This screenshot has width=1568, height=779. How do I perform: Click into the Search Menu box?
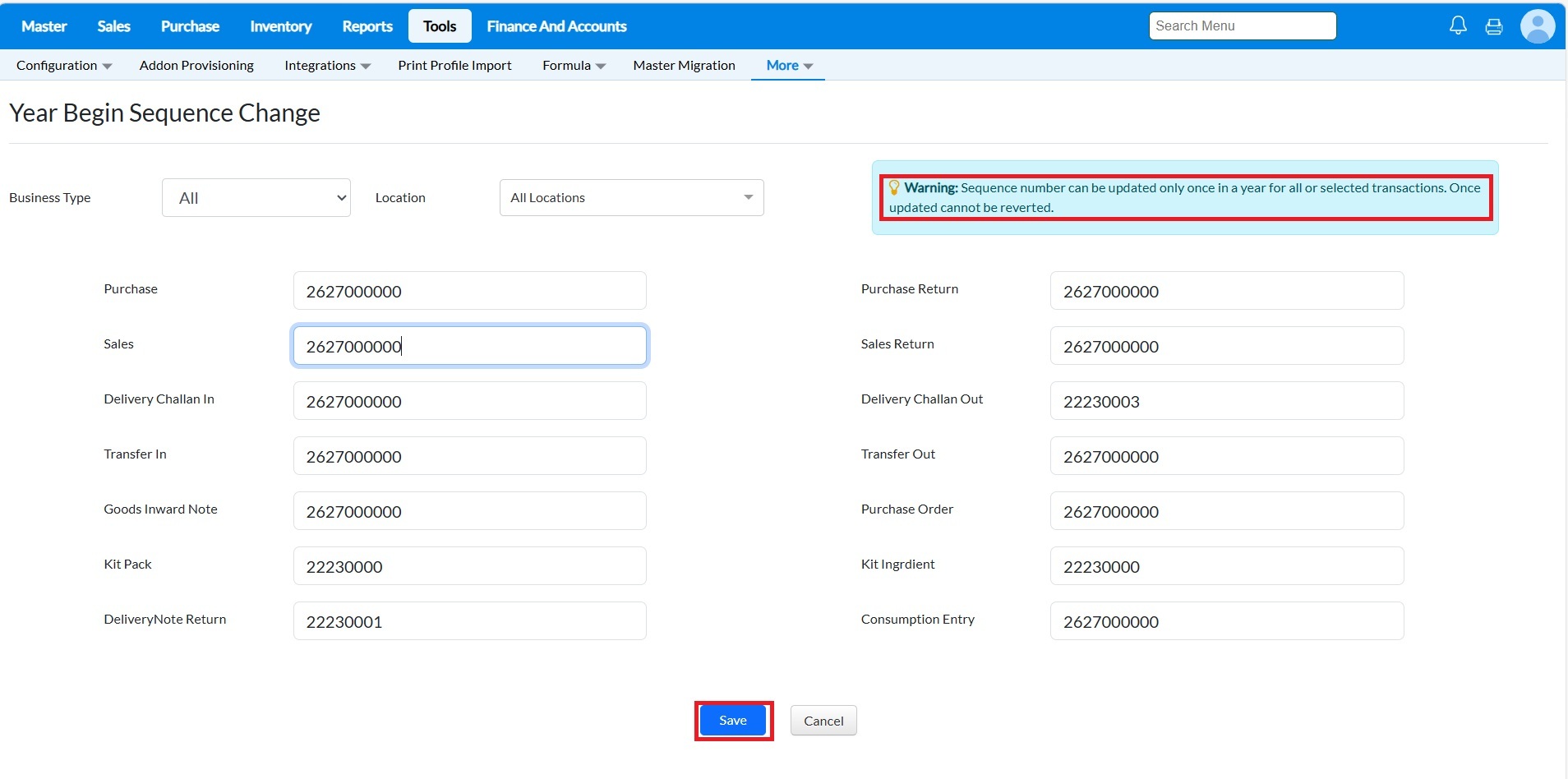click(1242, 26)
